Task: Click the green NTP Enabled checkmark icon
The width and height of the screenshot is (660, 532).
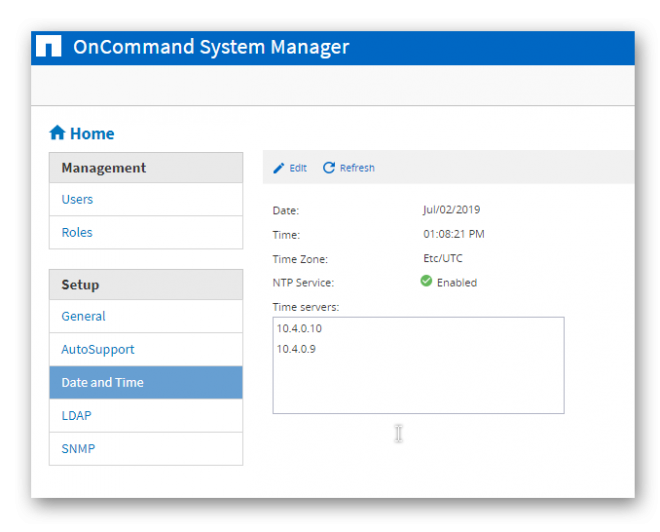Action: (426, 281)
